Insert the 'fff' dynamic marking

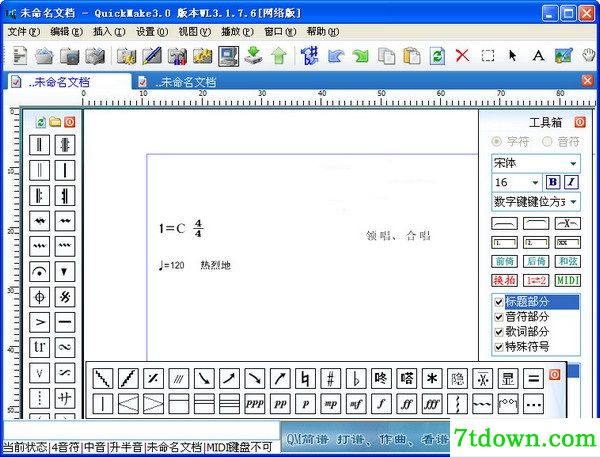tap(432, 404)
